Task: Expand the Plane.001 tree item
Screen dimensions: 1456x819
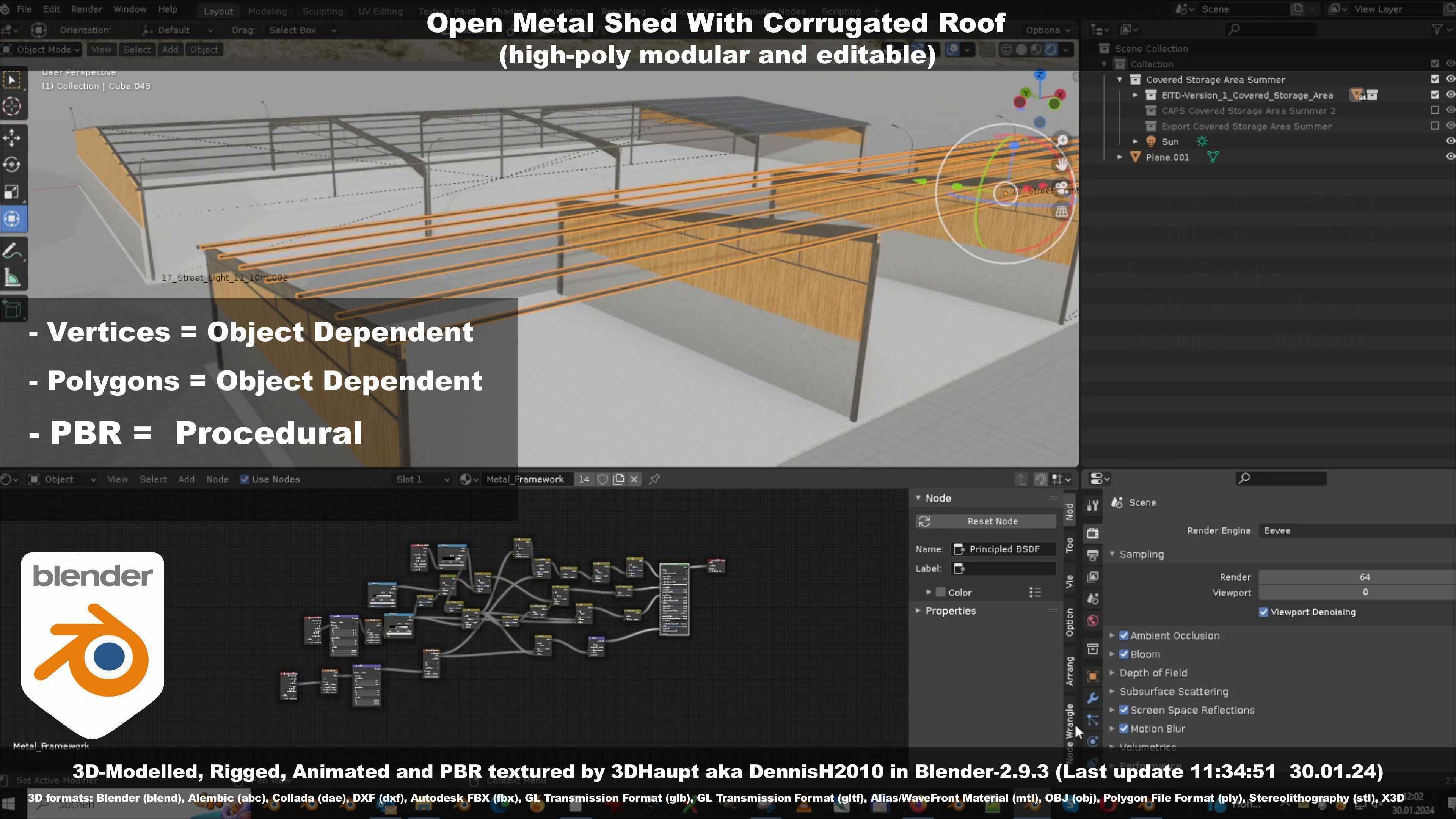Action: [x=1120, y=157]
